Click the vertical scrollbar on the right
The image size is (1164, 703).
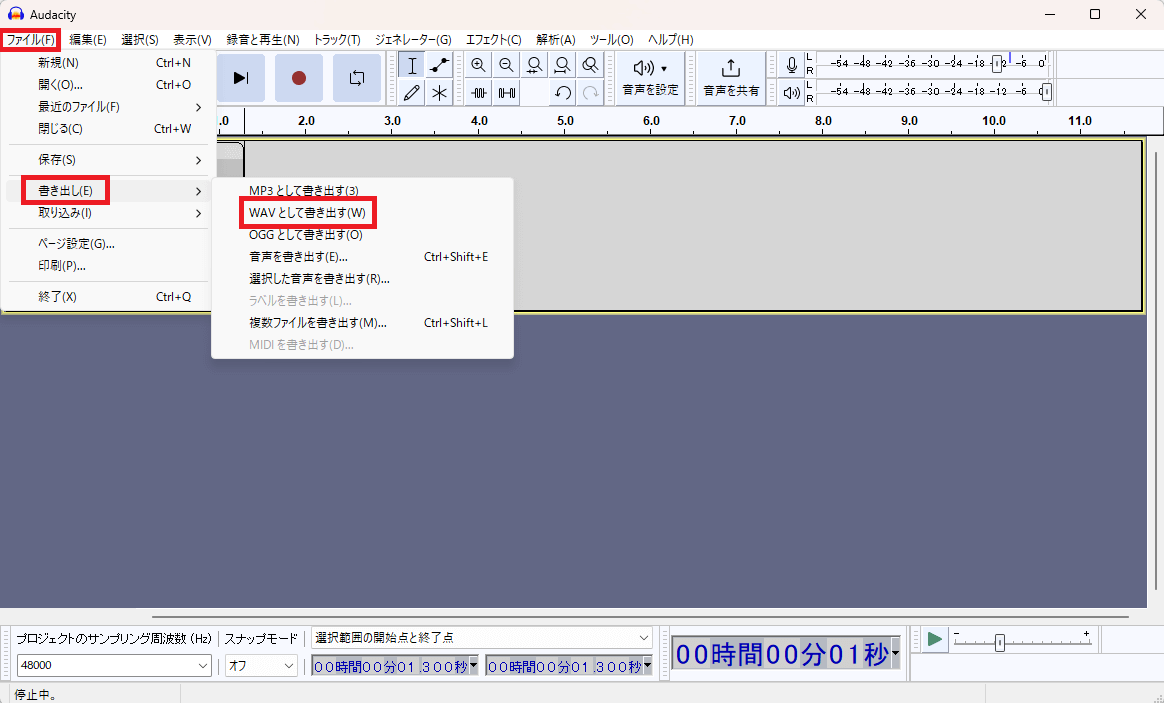click(1156, 369)
